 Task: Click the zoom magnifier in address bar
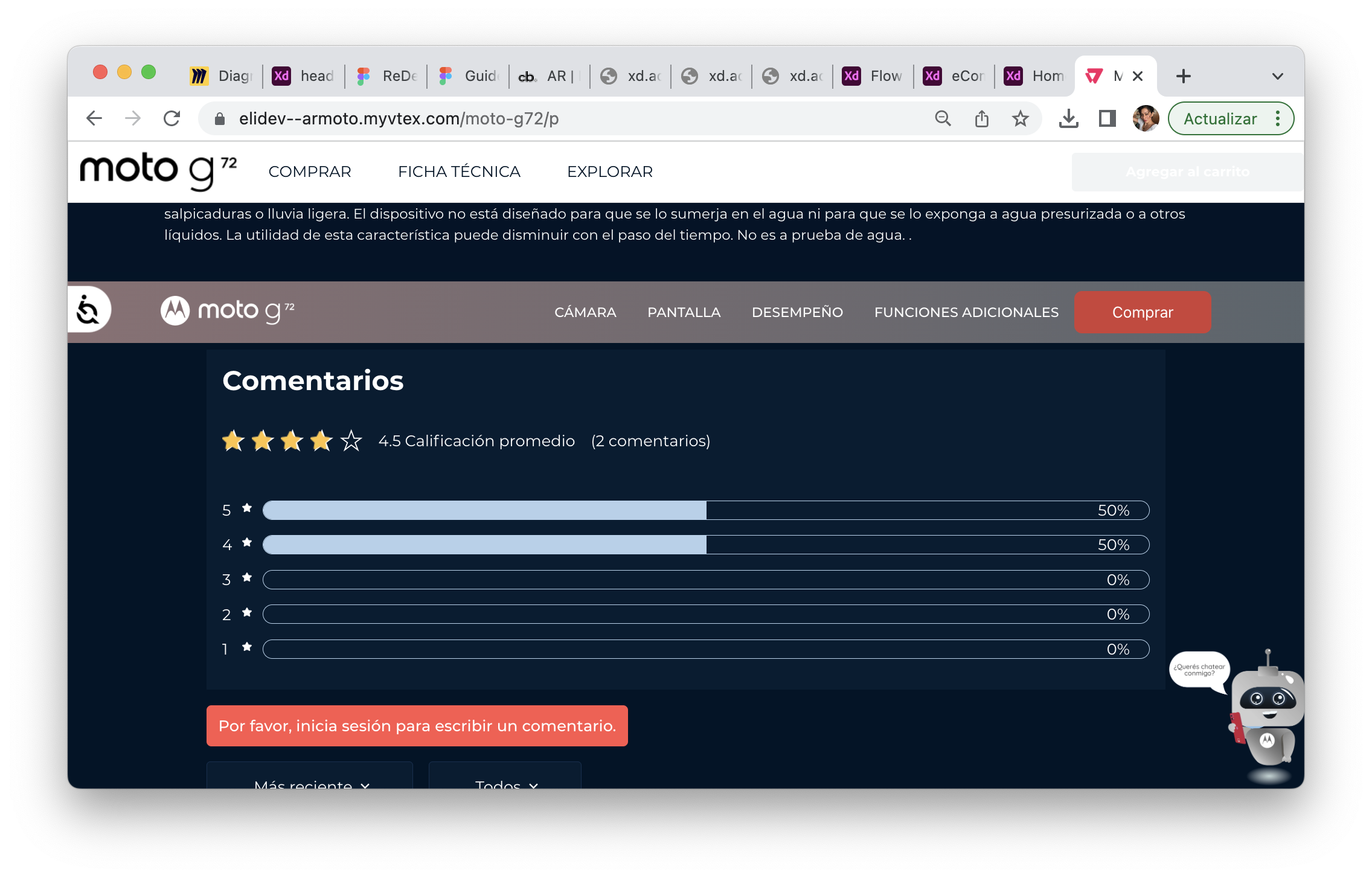943,119
